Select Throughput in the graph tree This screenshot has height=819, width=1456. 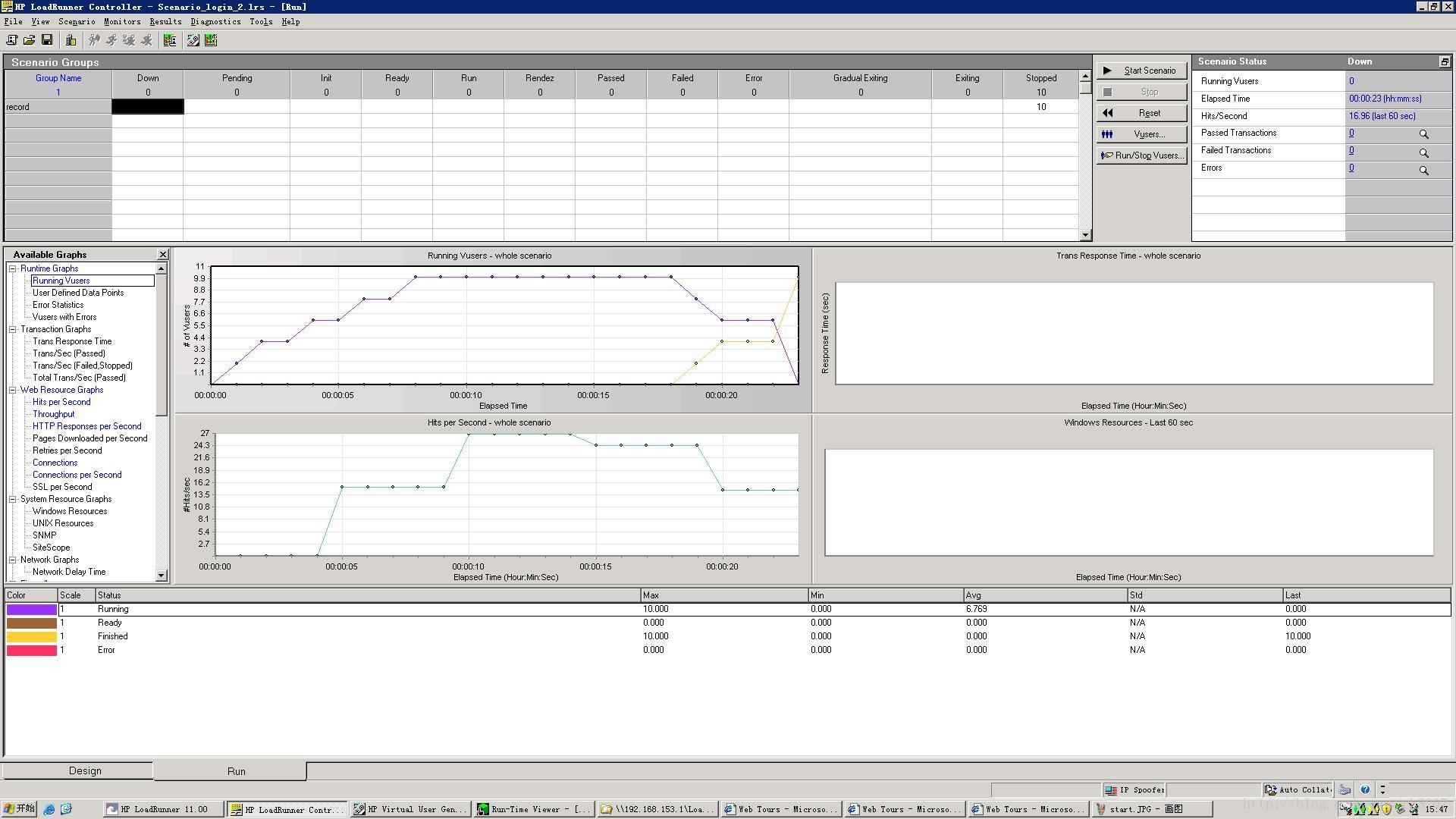point(53,414)
